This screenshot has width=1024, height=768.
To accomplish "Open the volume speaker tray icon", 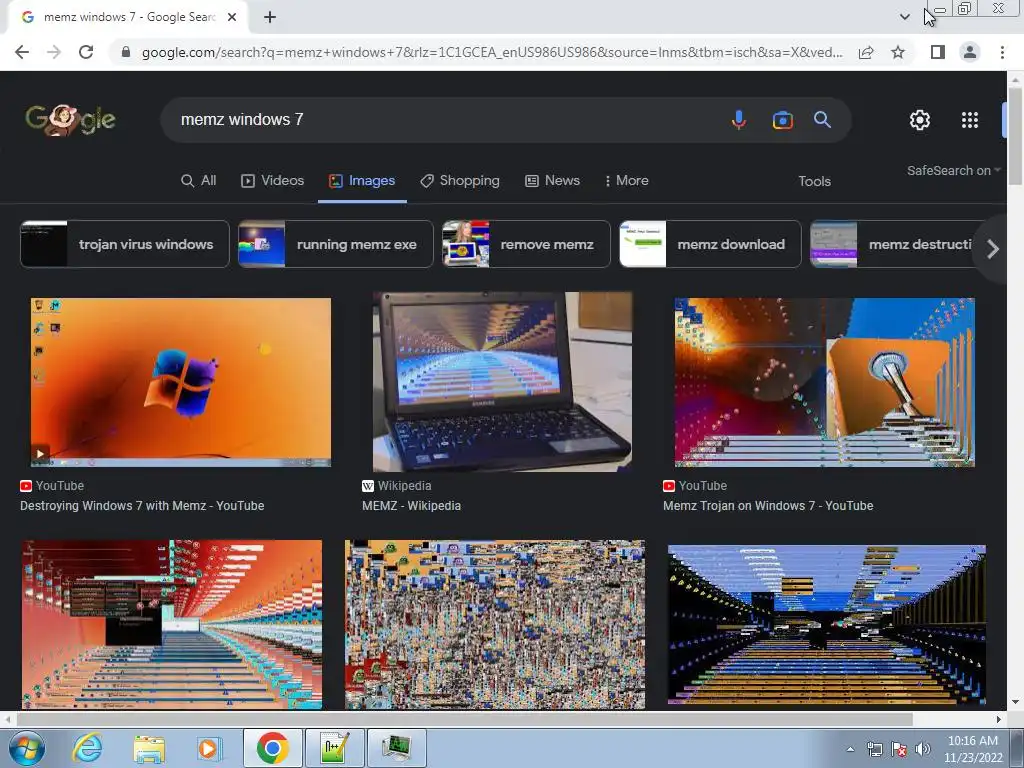I will tap(923, 750).
